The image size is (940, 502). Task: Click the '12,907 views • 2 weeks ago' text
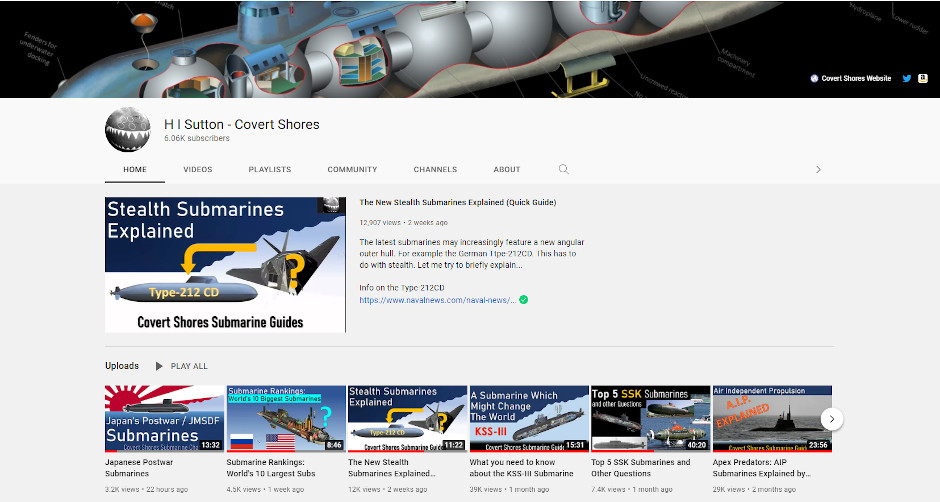403,223
